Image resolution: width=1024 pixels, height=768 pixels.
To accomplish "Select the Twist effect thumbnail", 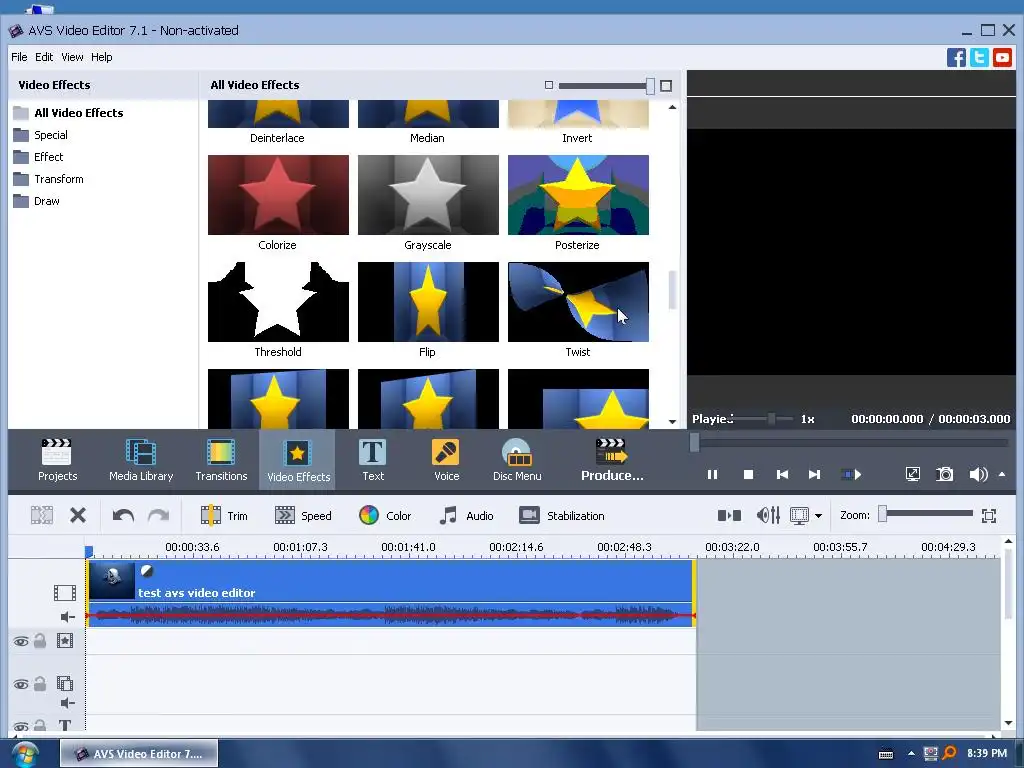I will click(579, 302).
